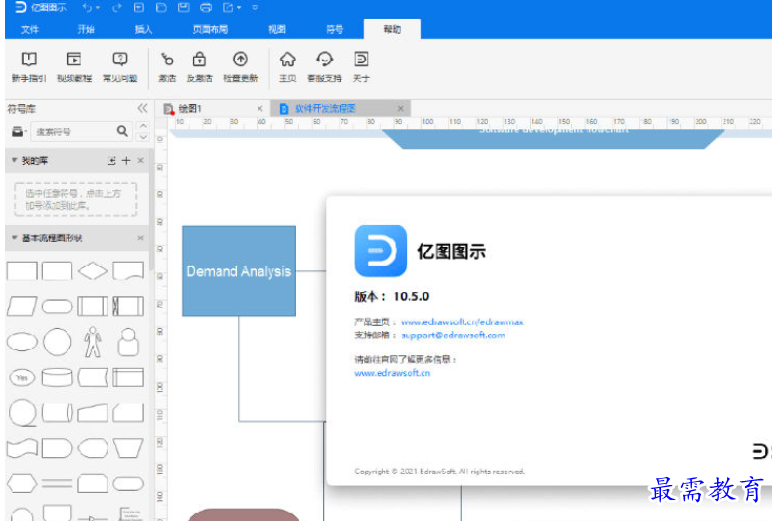Open the 文件 menu

30,30
